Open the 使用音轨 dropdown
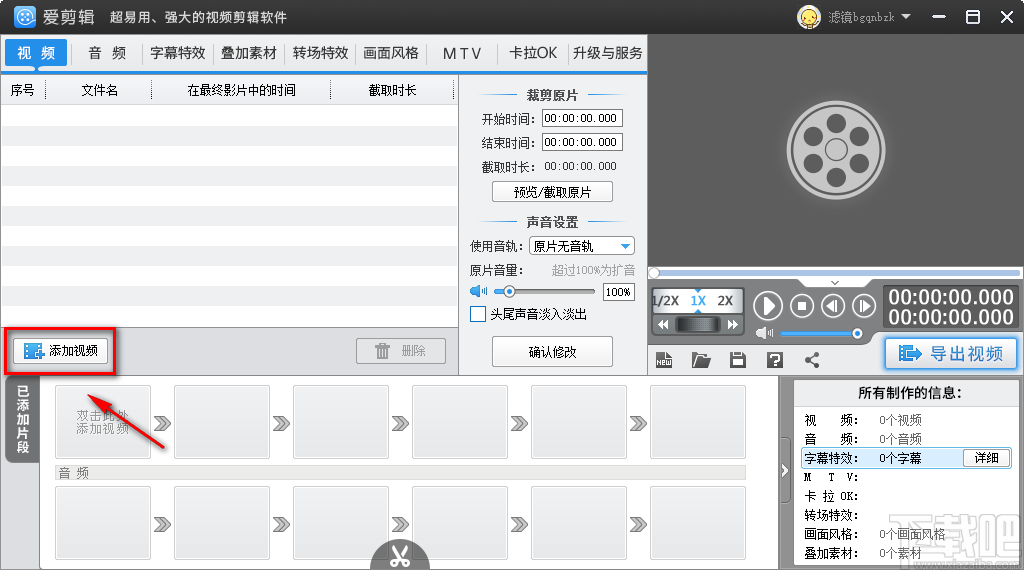This screenshot has height=570, width=1024. click(581, 246)
